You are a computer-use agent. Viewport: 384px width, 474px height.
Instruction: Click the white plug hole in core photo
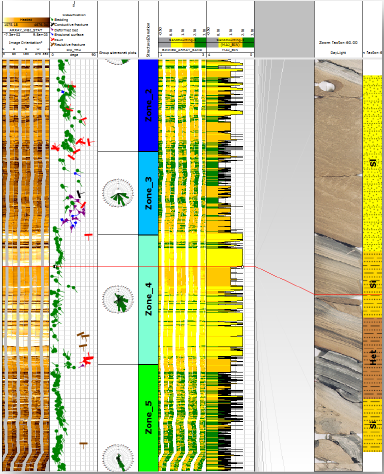327,86
